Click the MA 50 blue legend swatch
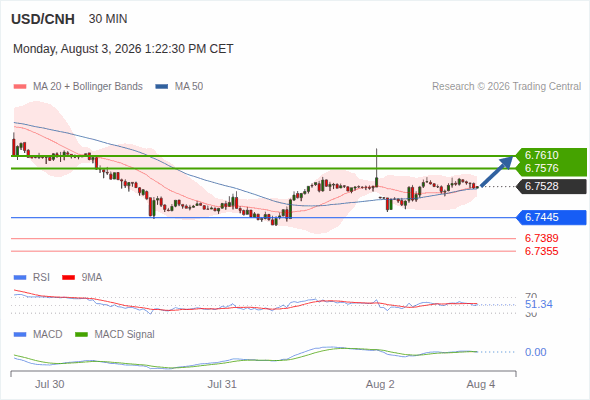 point(162,87)
